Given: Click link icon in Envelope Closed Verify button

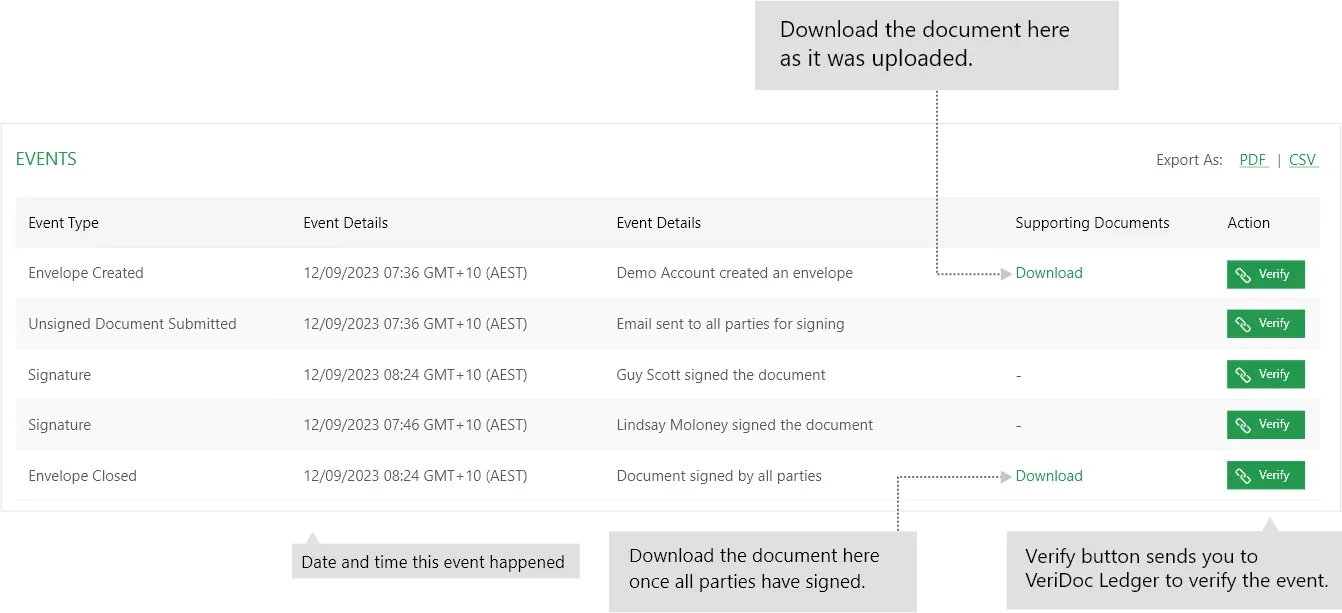Looking at the screenshot, I should tap(1243, 476).
